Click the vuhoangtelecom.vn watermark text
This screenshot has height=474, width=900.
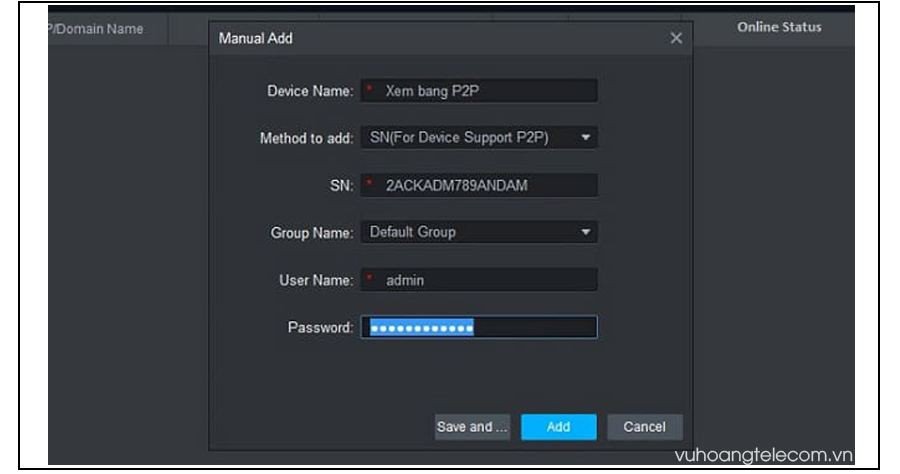point(762,456)
